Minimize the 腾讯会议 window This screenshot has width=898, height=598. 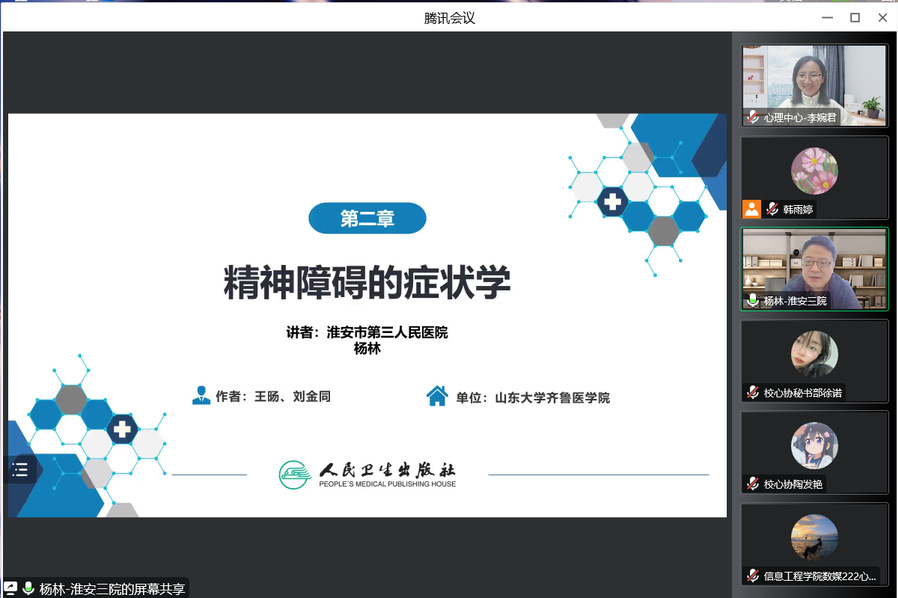(x=827, y=17)
